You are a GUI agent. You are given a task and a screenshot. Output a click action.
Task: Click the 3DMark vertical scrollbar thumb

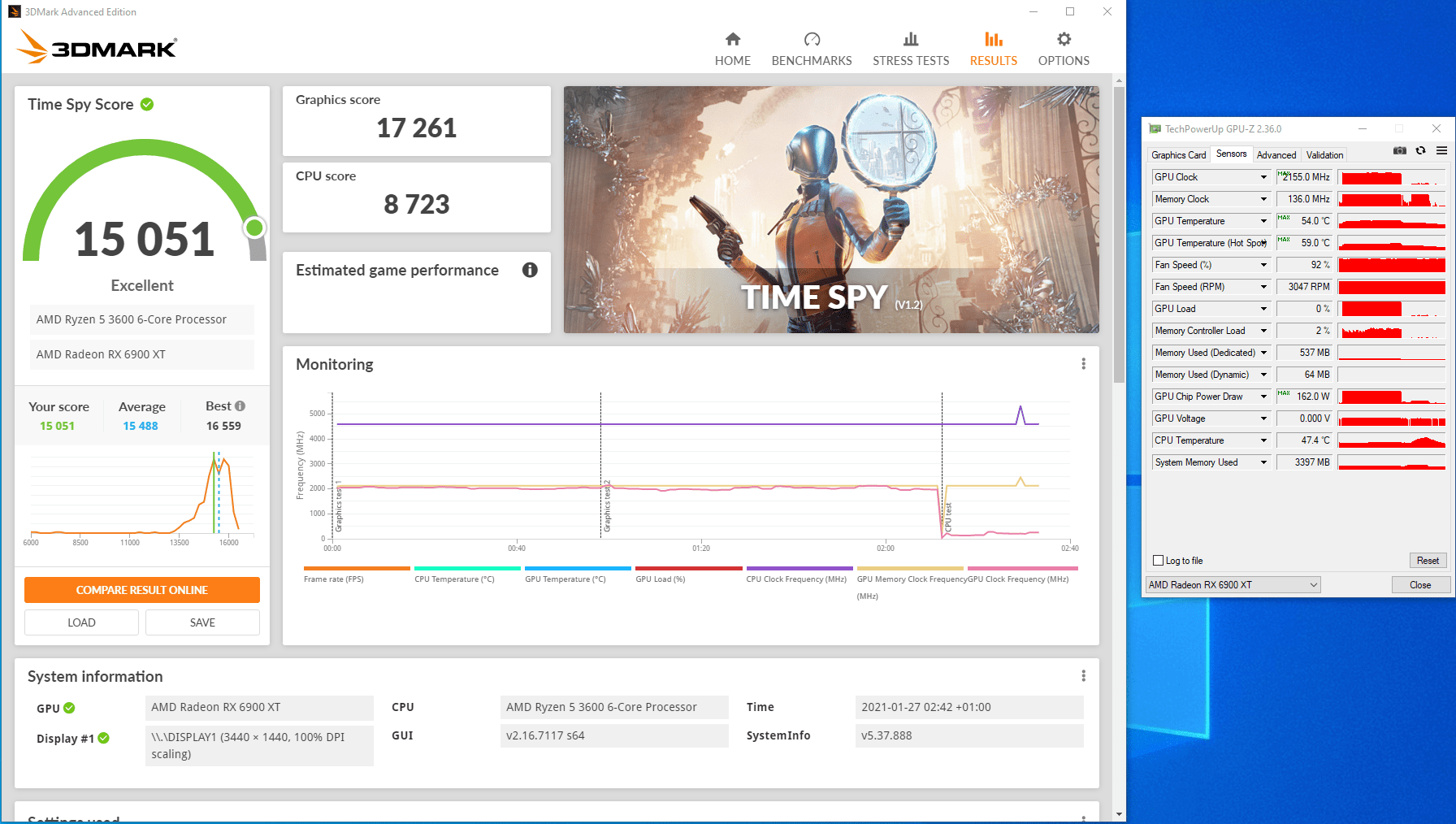pyautogui.click(x=1119, y=235)
